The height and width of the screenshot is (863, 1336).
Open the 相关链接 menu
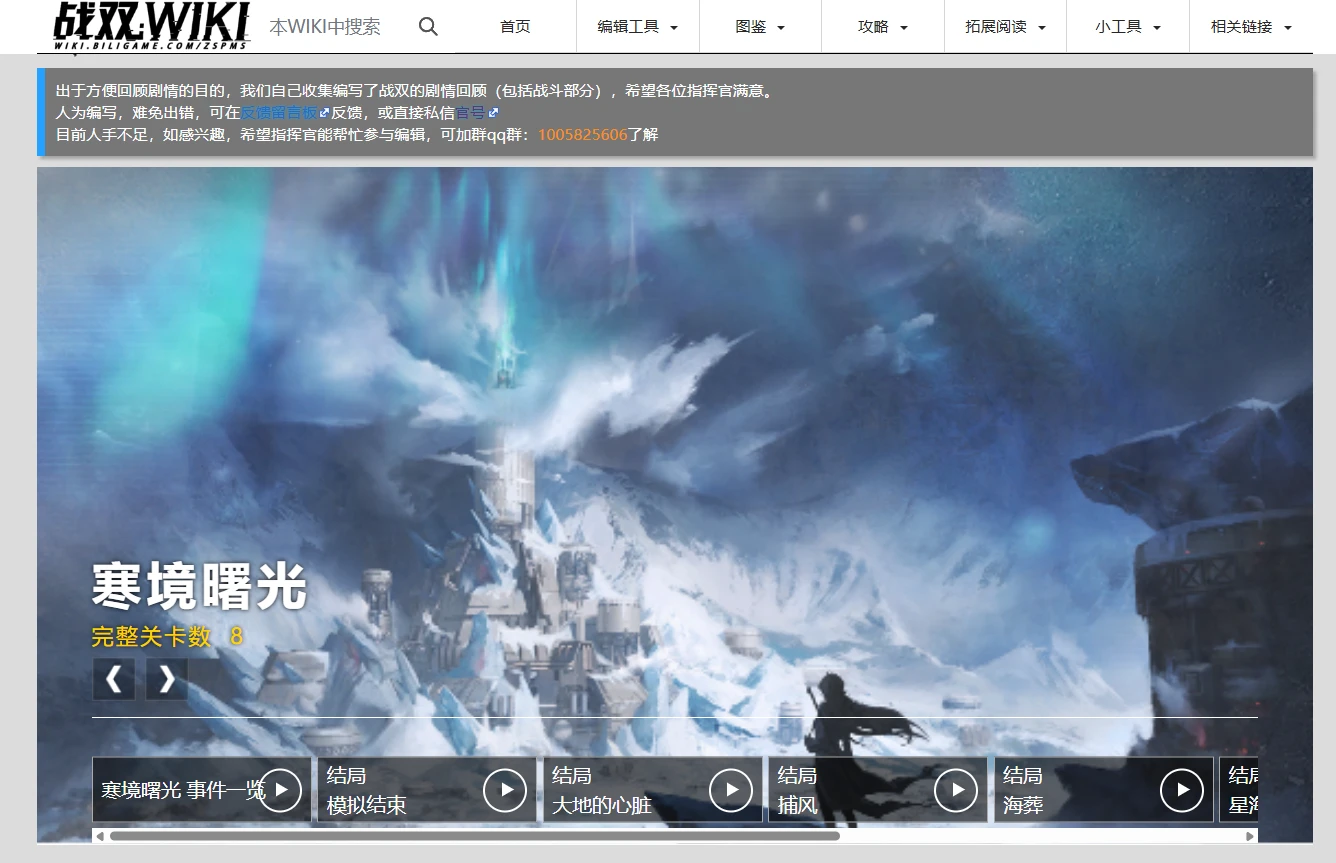(x=1250, y=27)
